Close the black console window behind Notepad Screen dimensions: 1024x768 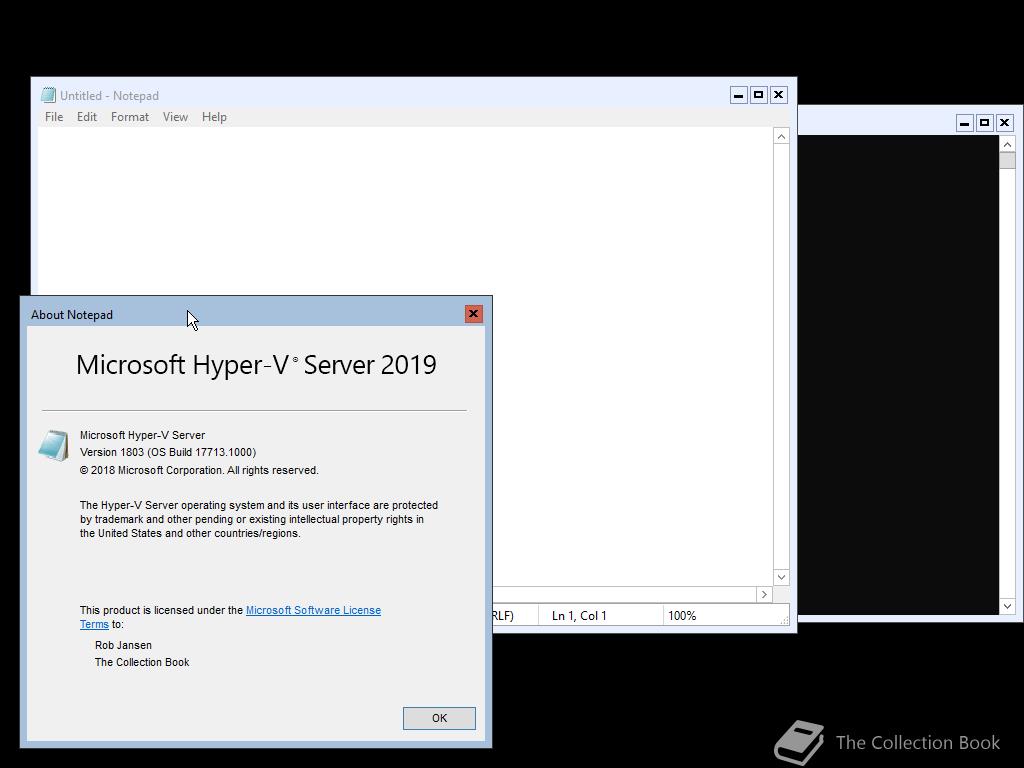(x=1004, y=123)
